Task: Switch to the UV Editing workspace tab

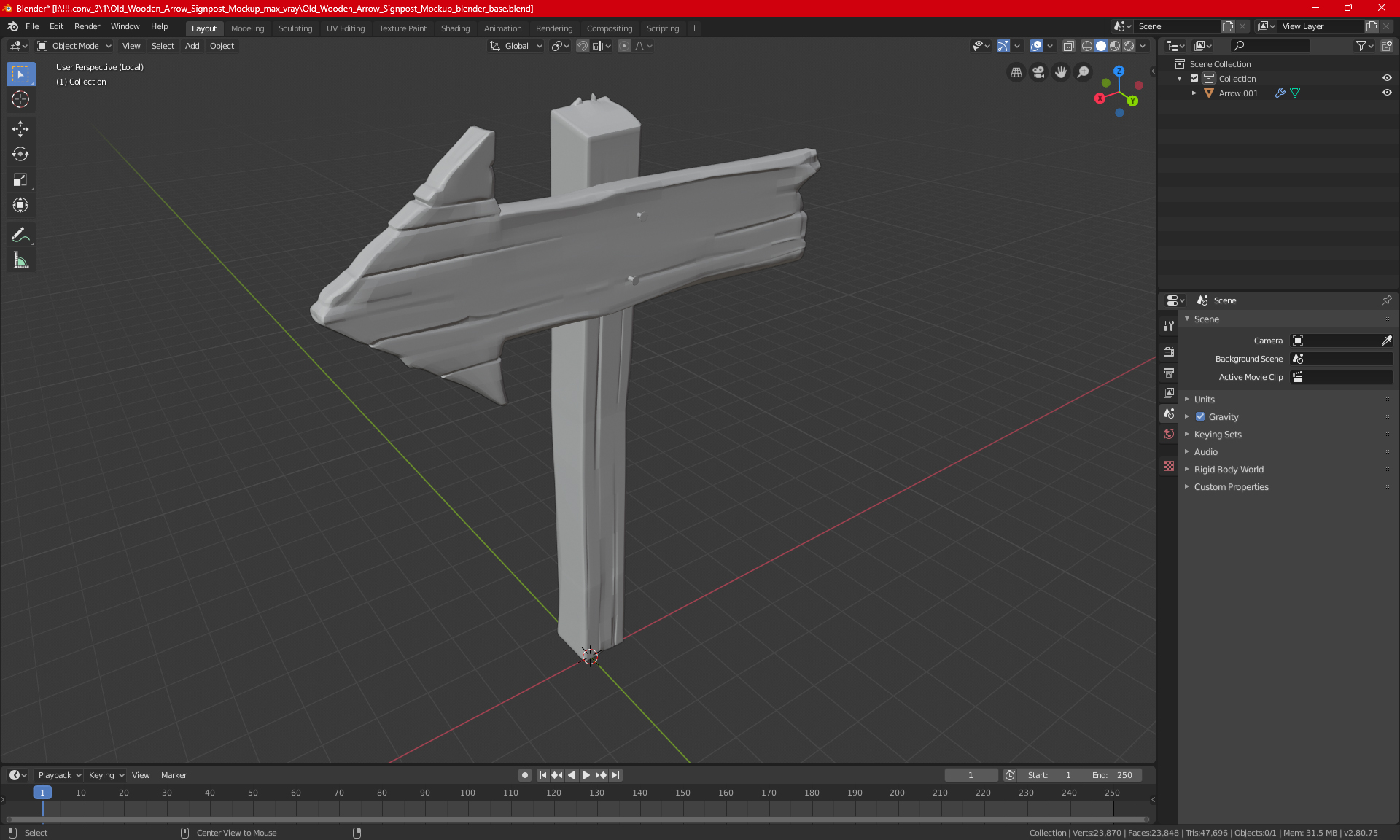Action: pyautogui.click(x=346, y=28)
